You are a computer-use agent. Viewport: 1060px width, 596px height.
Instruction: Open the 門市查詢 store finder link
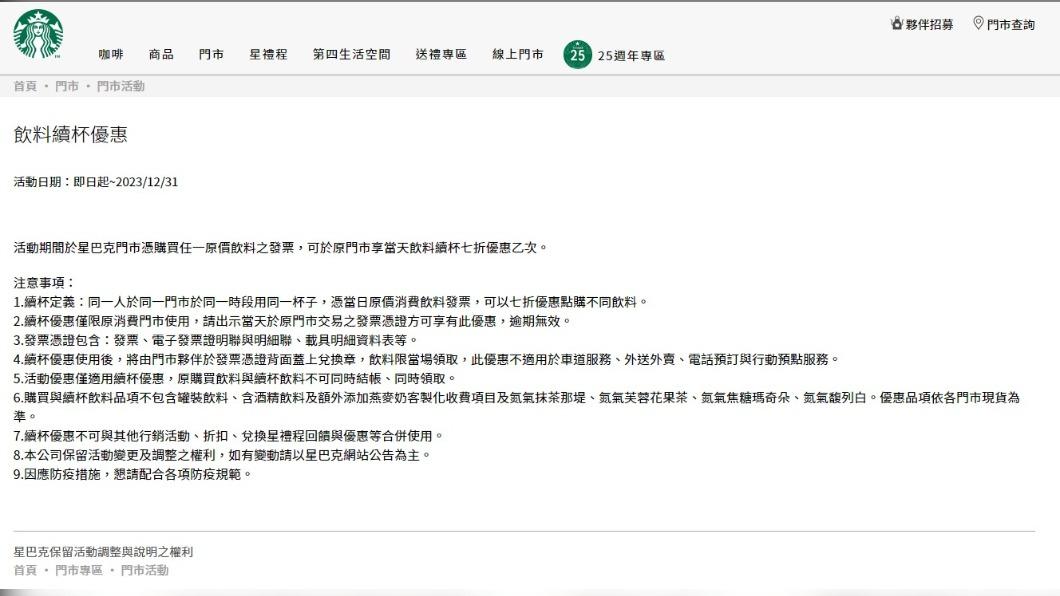tap(1011, 24)
